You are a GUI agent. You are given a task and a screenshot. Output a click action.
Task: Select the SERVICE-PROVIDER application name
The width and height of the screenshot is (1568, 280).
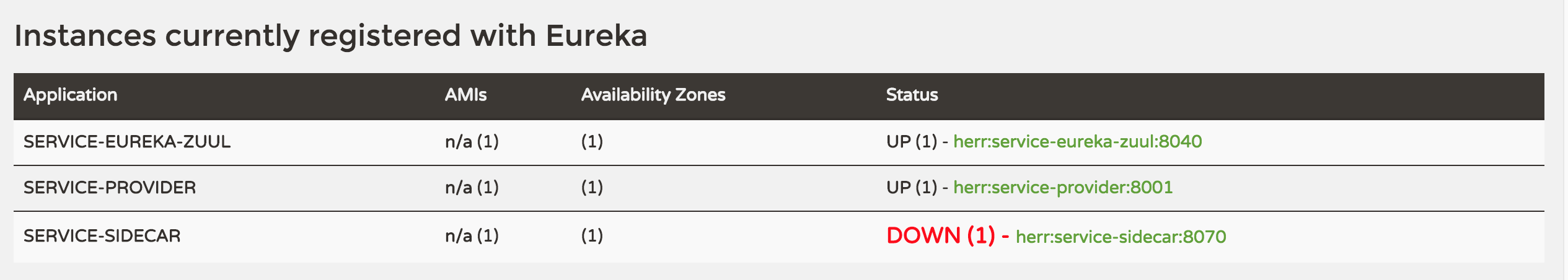pos(110,188)
